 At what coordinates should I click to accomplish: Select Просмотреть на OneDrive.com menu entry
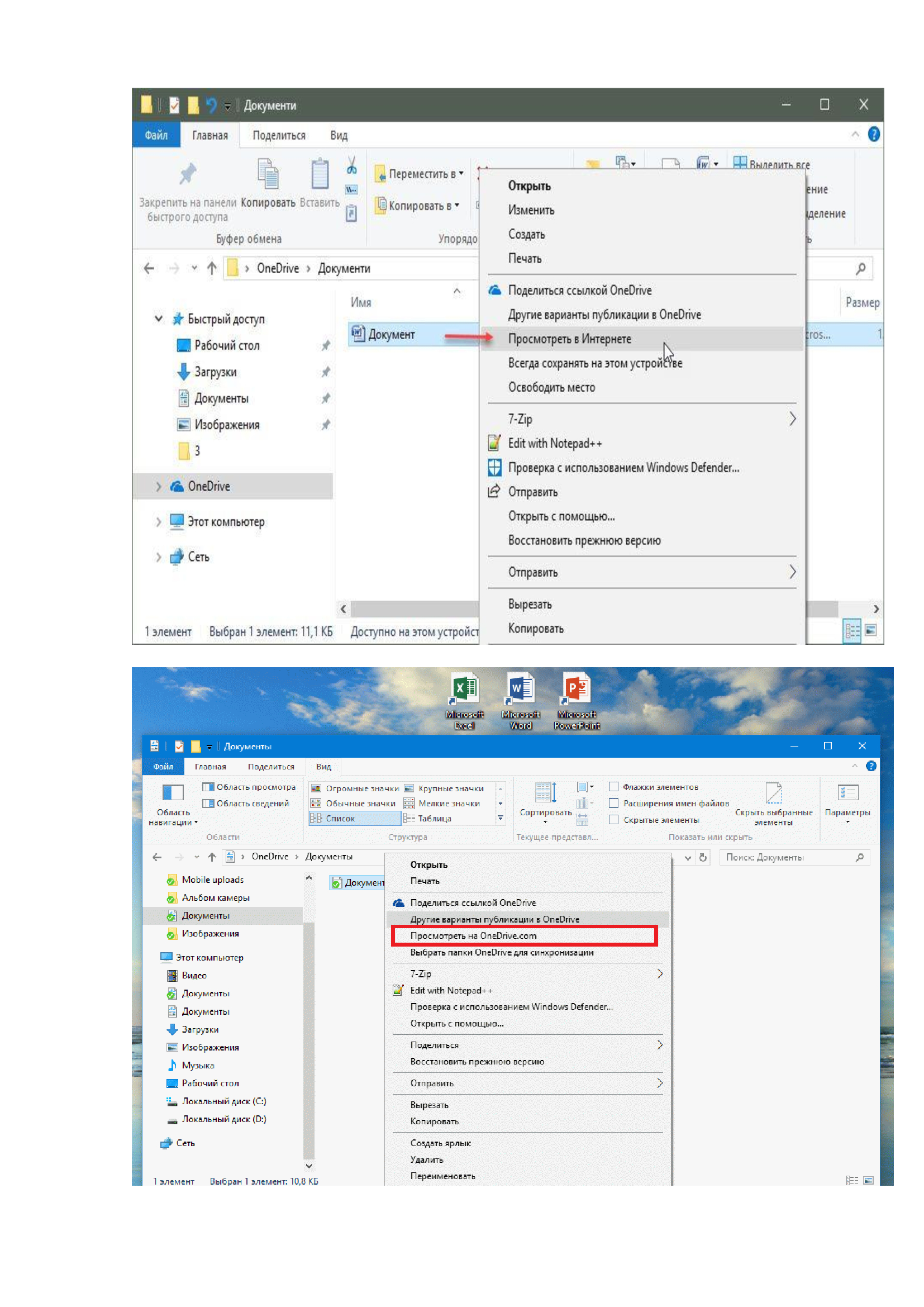(473, 936)
